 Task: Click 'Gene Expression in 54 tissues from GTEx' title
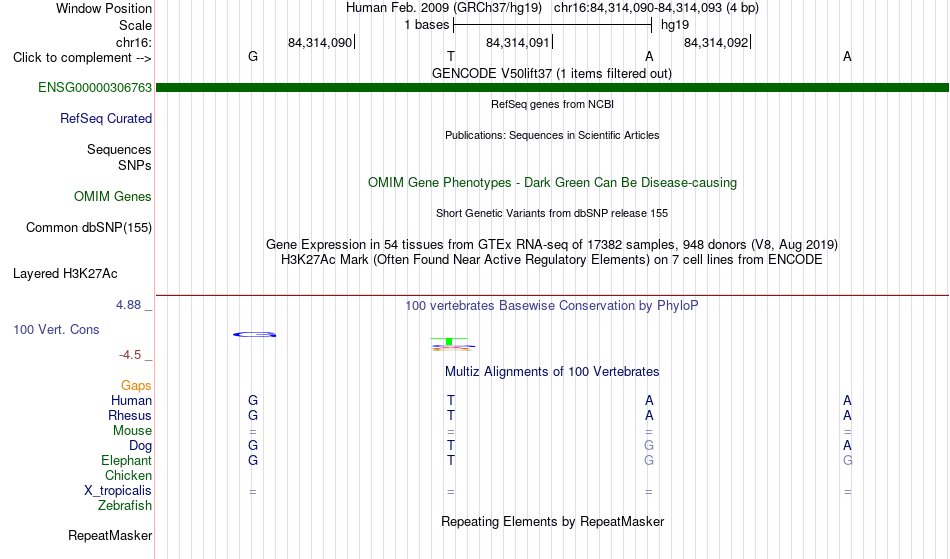(x=552, y=245)
